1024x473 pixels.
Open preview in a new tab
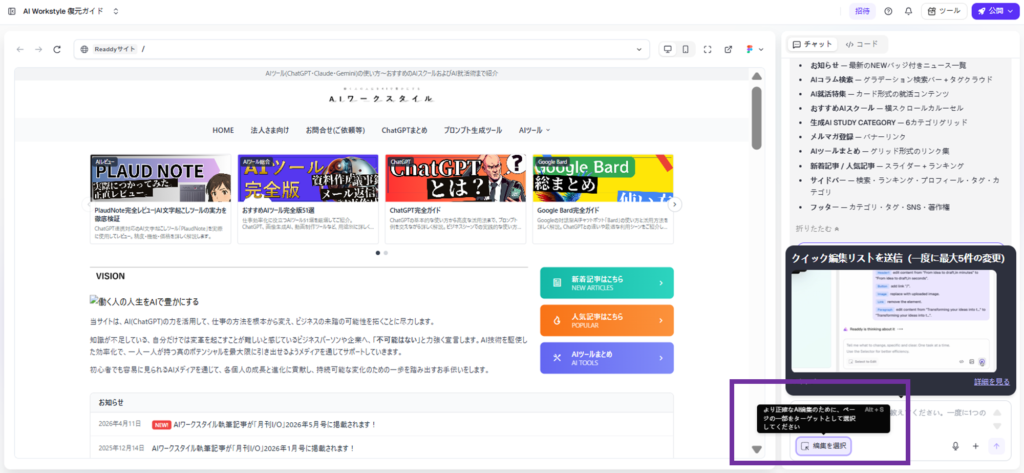pos(728,49)
